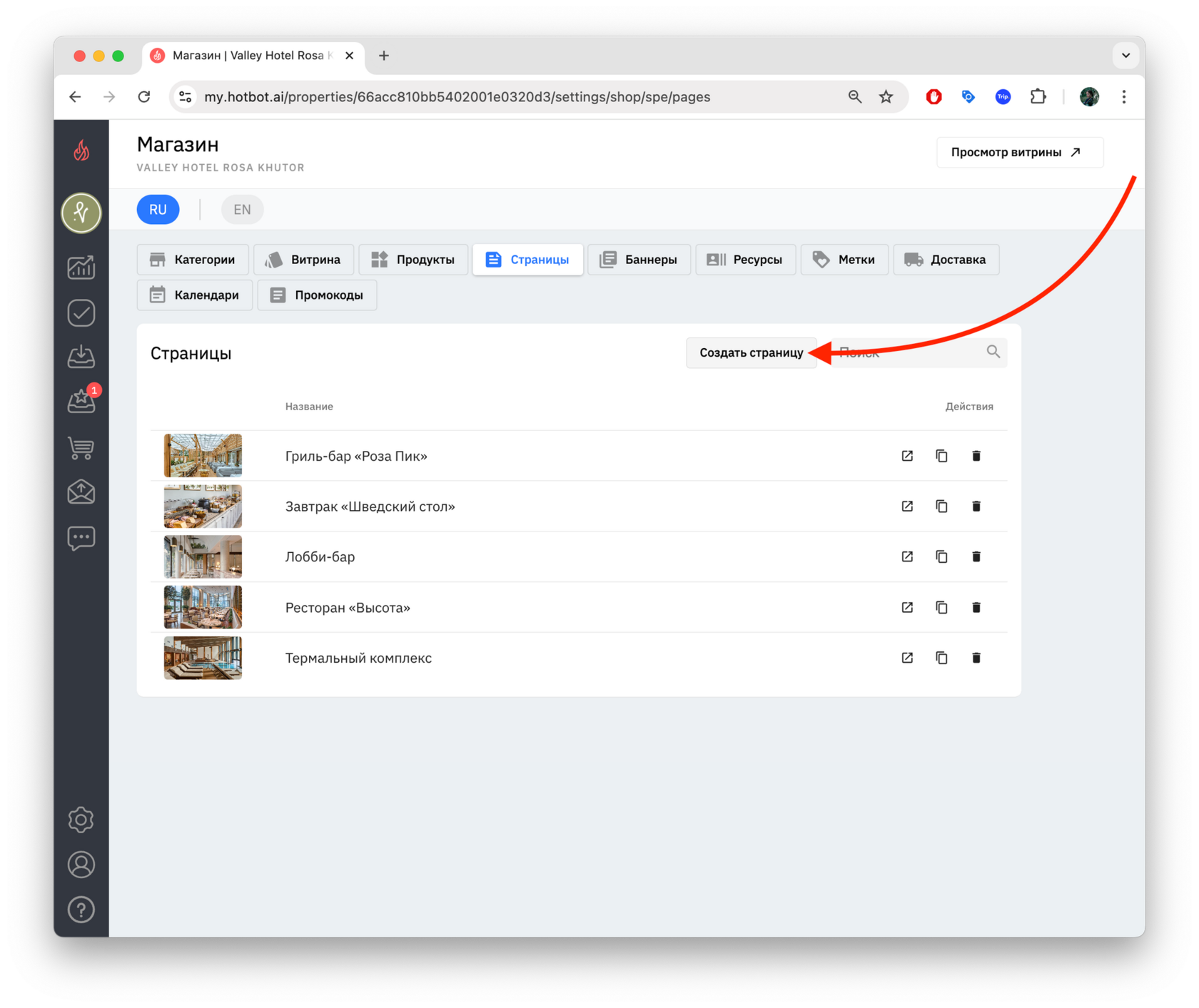Switch to the Ресурсы tab
Viewport: 1199px width, 1008px height.
coord(745,260)
